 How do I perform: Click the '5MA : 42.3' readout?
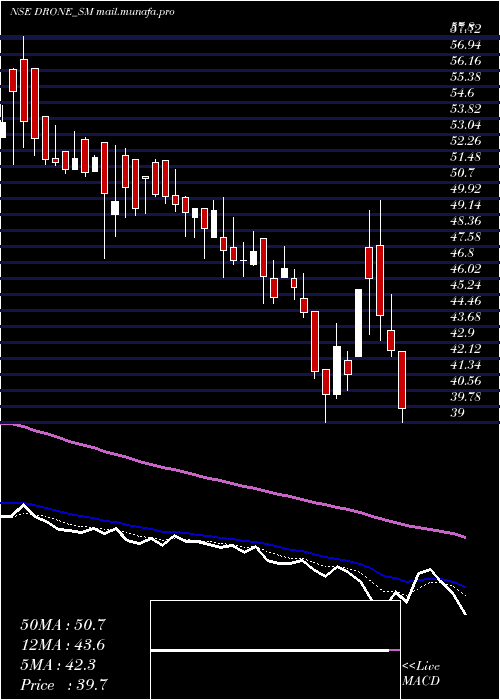click(57, 665)
